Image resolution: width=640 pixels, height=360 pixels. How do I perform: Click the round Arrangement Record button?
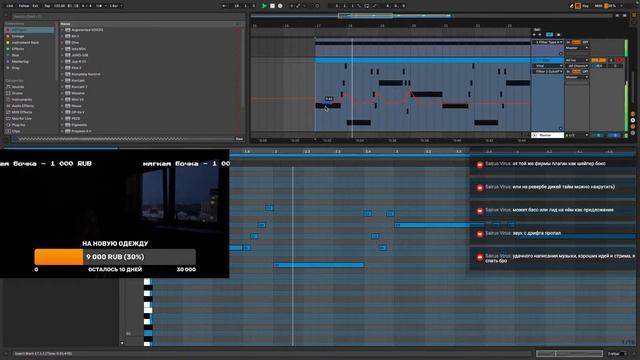[280, 6]
